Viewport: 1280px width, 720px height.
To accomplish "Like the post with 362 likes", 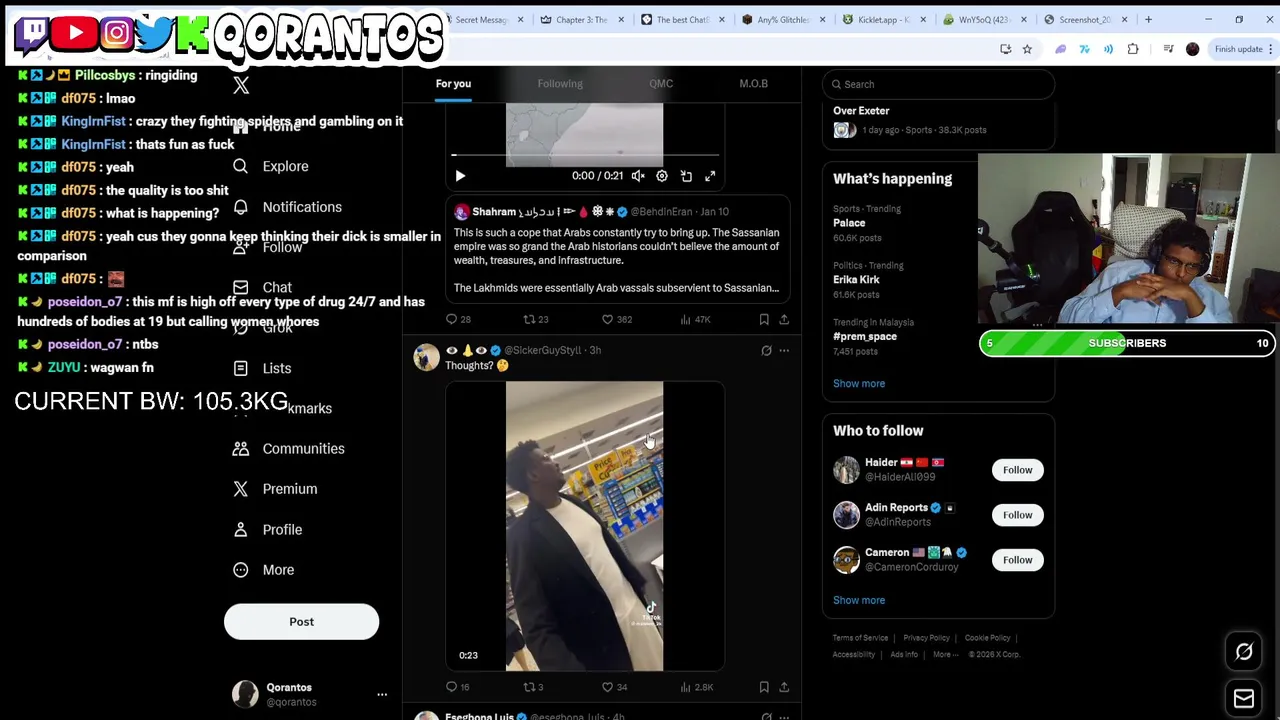I will click(x=616, y=319).
